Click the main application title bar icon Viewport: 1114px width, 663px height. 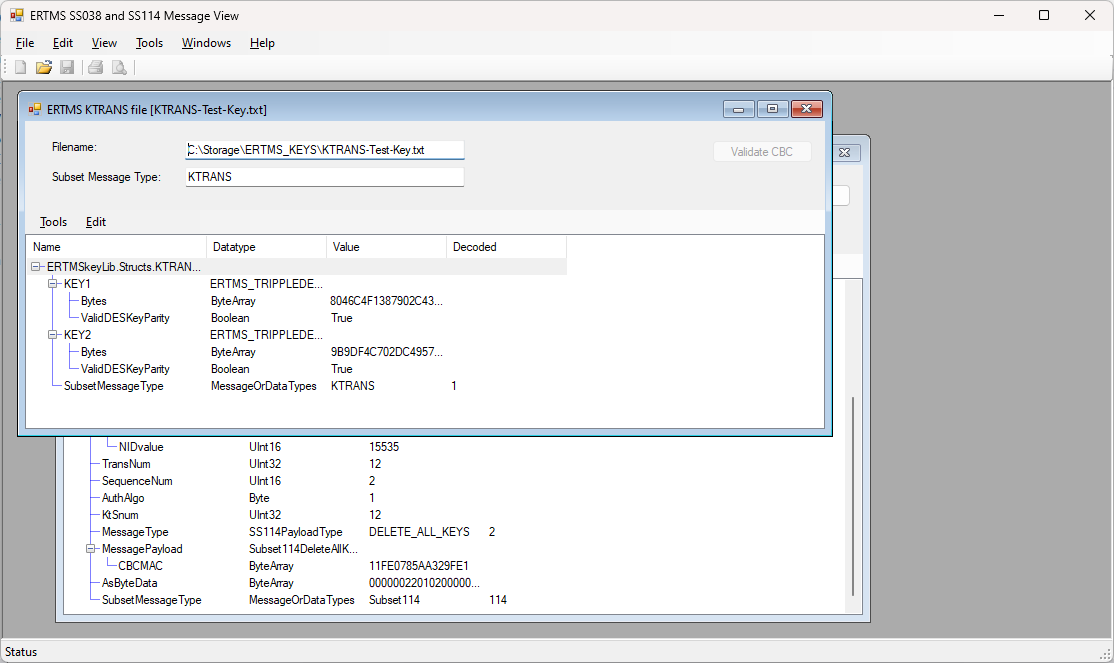point(17,16)
